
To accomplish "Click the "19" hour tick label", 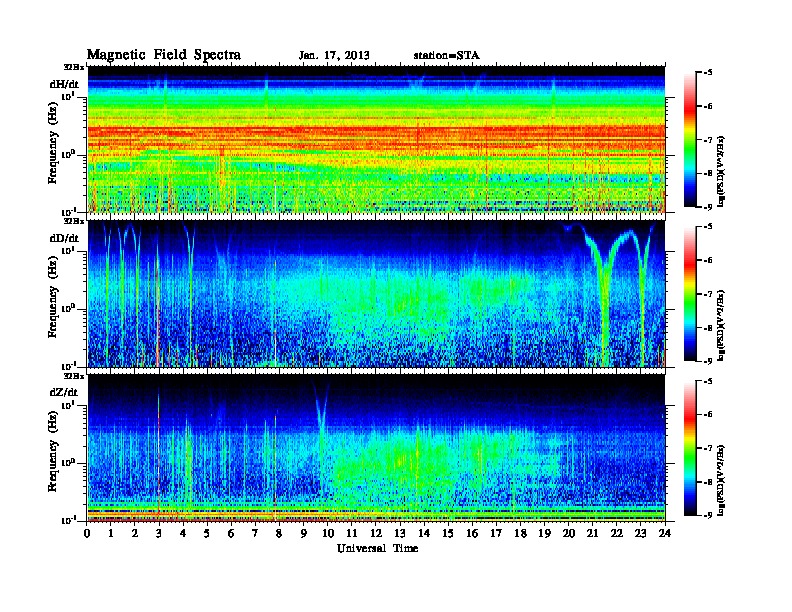I will 544,533.
